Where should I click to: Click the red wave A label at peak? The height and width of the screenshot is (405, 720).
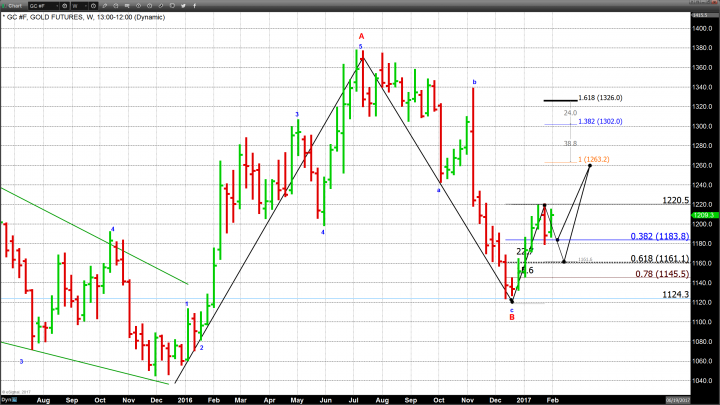[362, 35]
